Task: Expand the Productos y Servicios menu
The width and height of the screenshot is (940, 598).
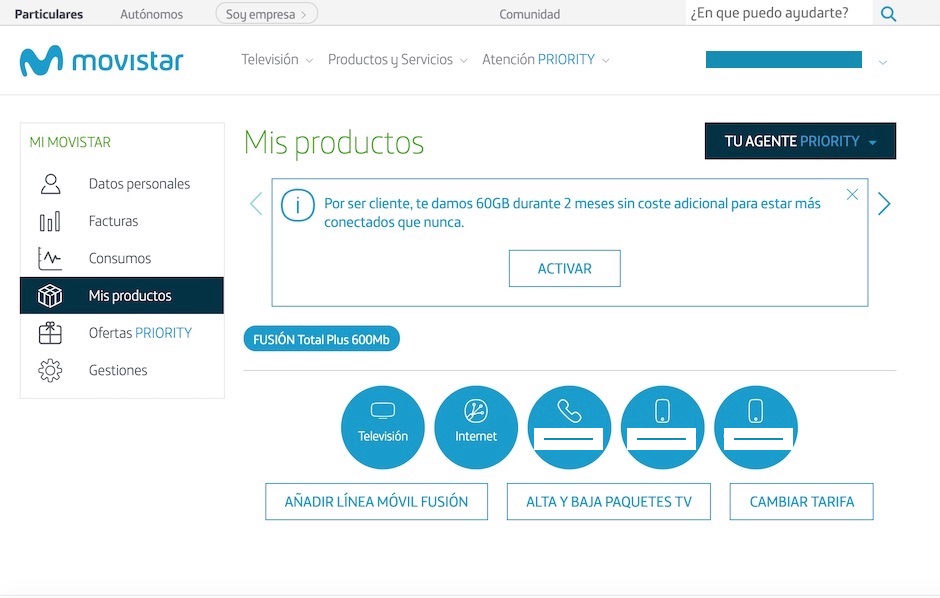Action: point(397,59)
